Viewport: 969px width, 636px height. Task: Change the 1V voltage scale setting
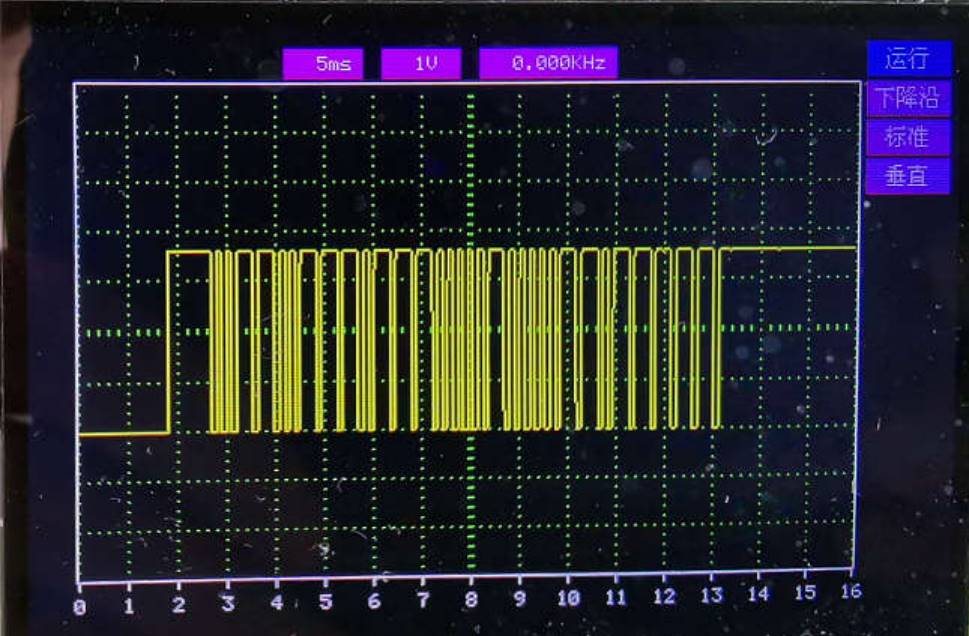pyautogui.click(x=421, y=64)
